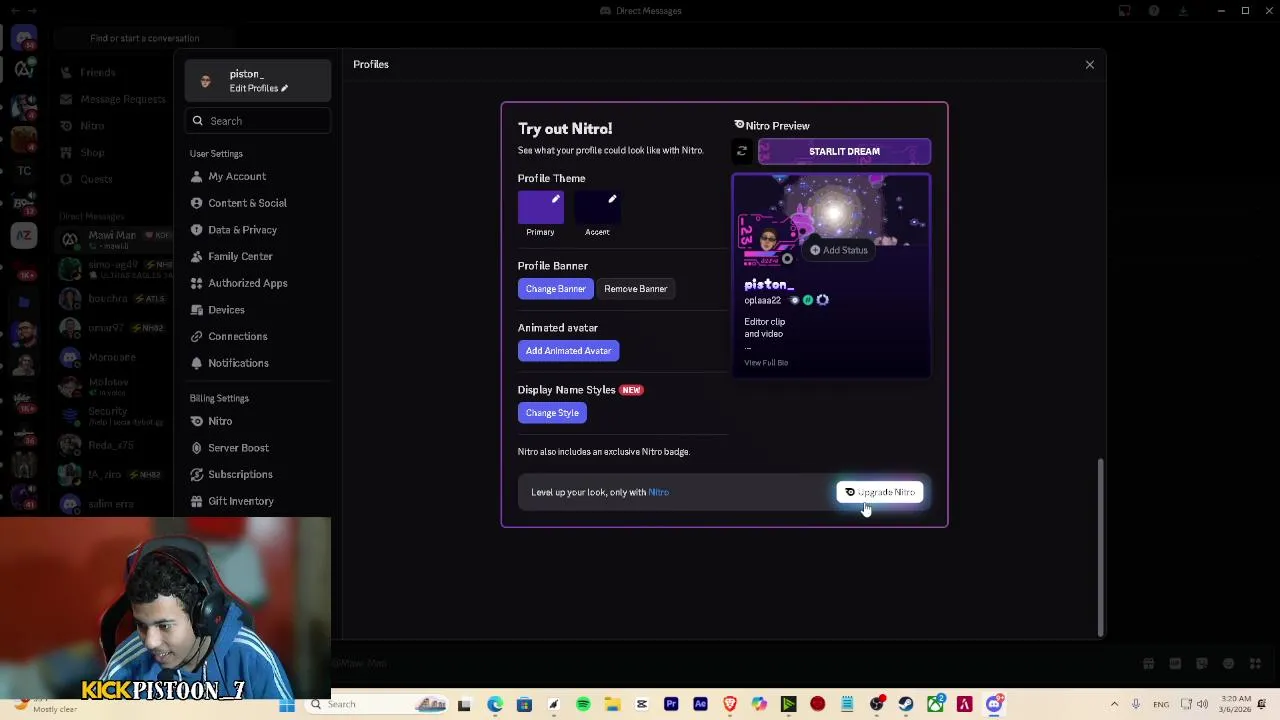Open Family Center settings
The image size is (1280, 720).
click(x=257, y=257)
